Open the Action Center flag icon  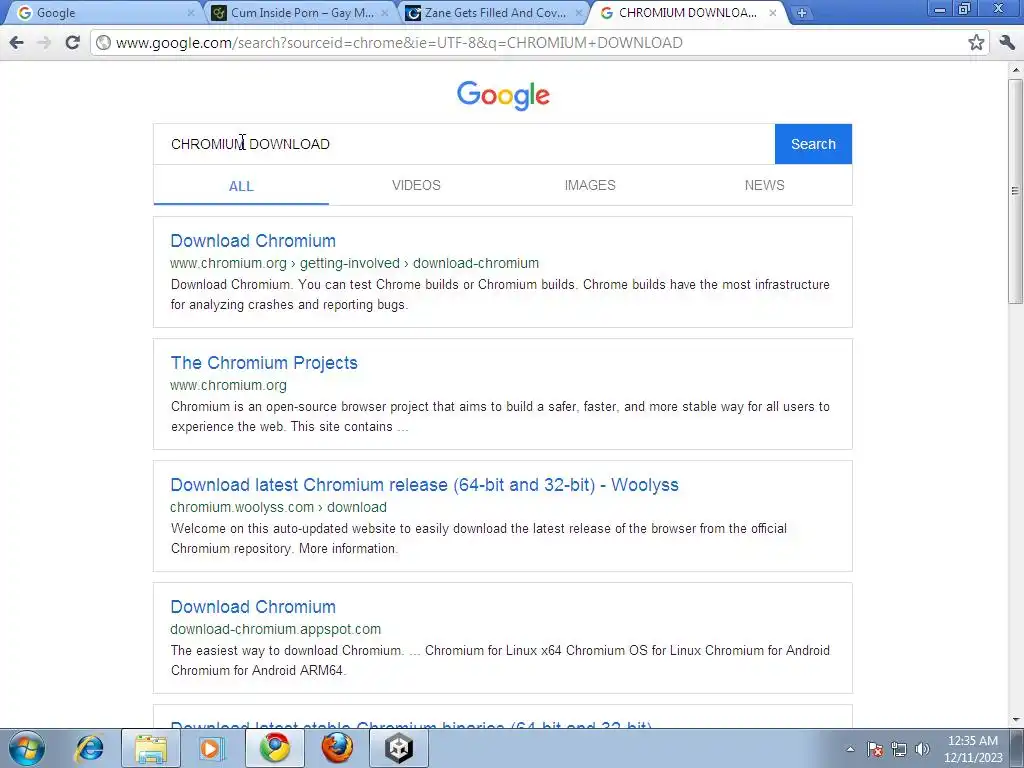pyautogui.click(x=875, y=749)
